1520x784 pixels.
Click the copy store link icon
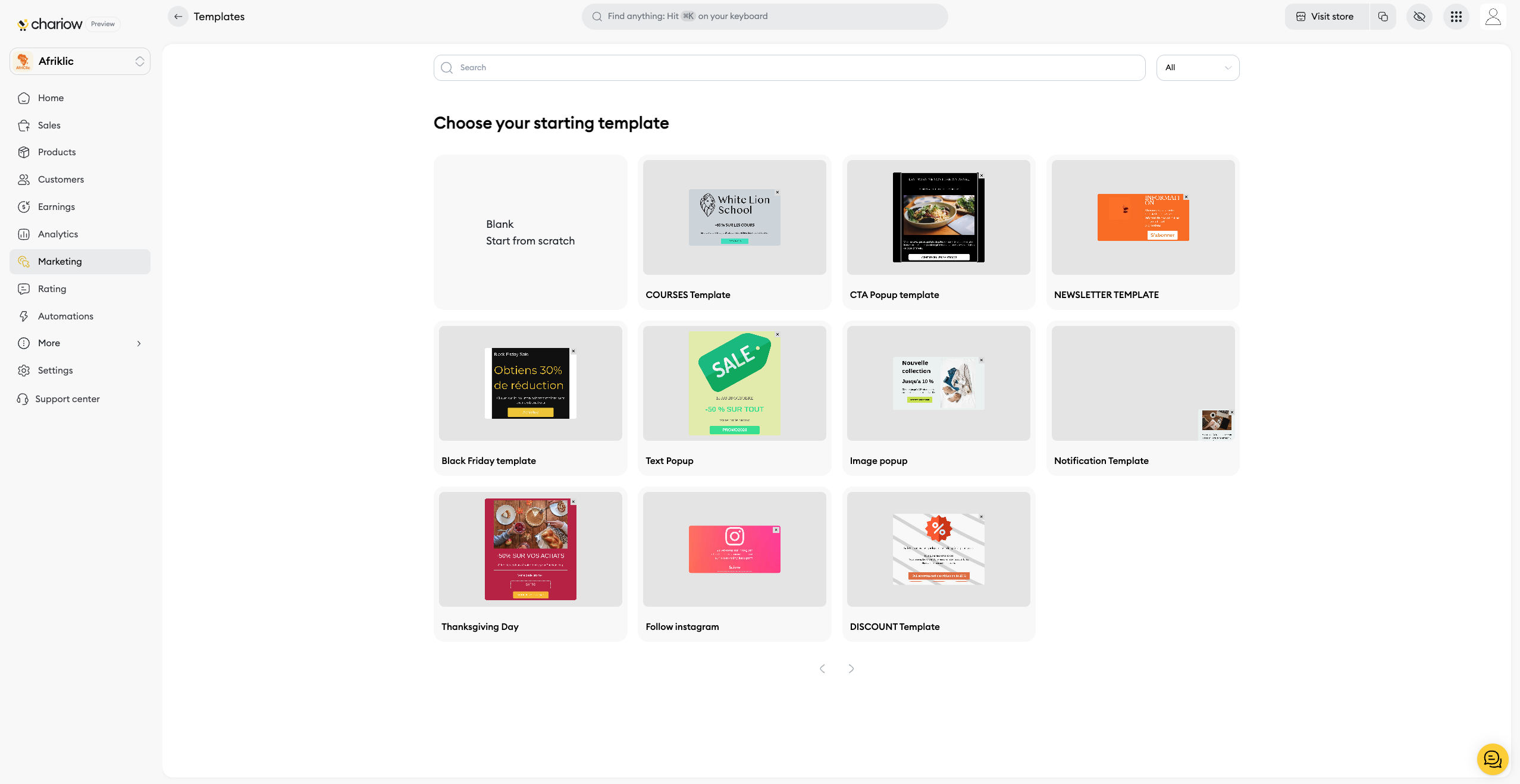1383,17
